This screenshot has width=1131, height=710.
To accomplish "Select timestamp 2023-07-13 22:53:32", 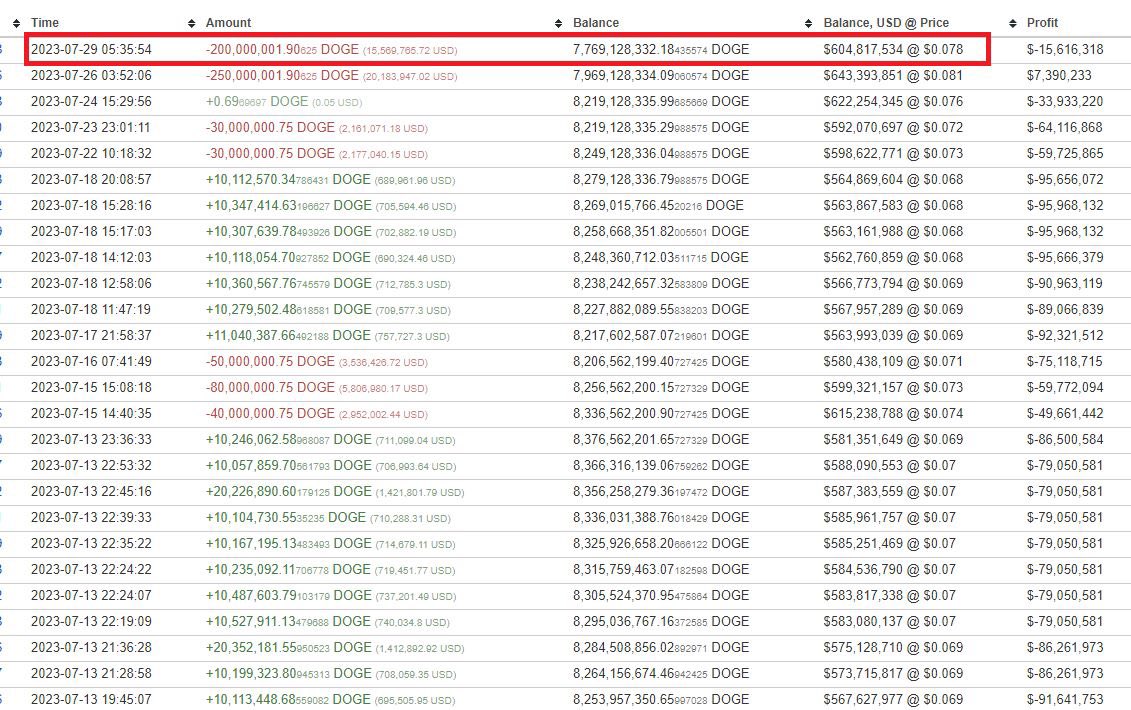I will 92,465.
